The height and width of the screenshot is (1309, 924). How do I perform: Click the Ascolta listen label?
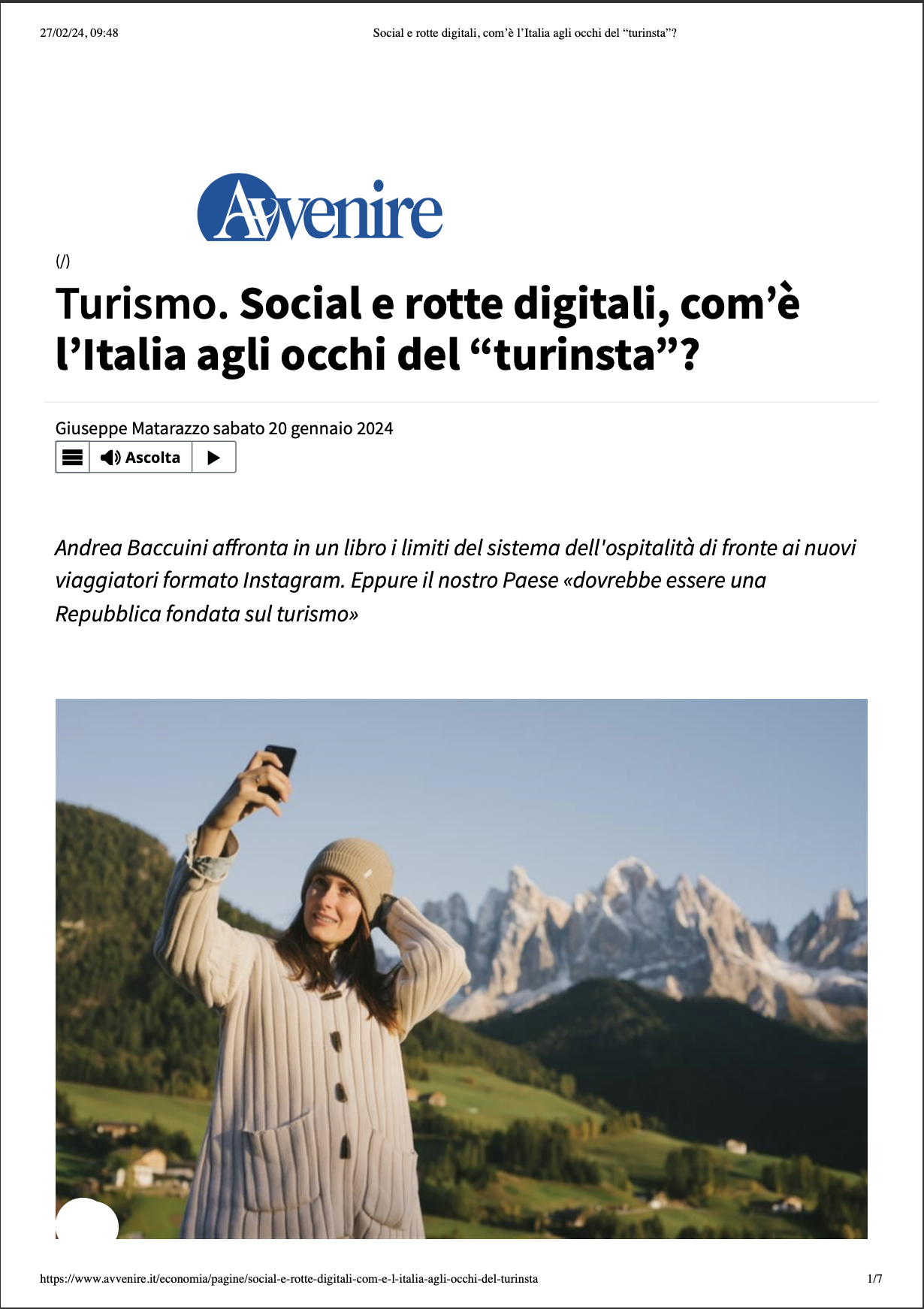coord(152,458)
